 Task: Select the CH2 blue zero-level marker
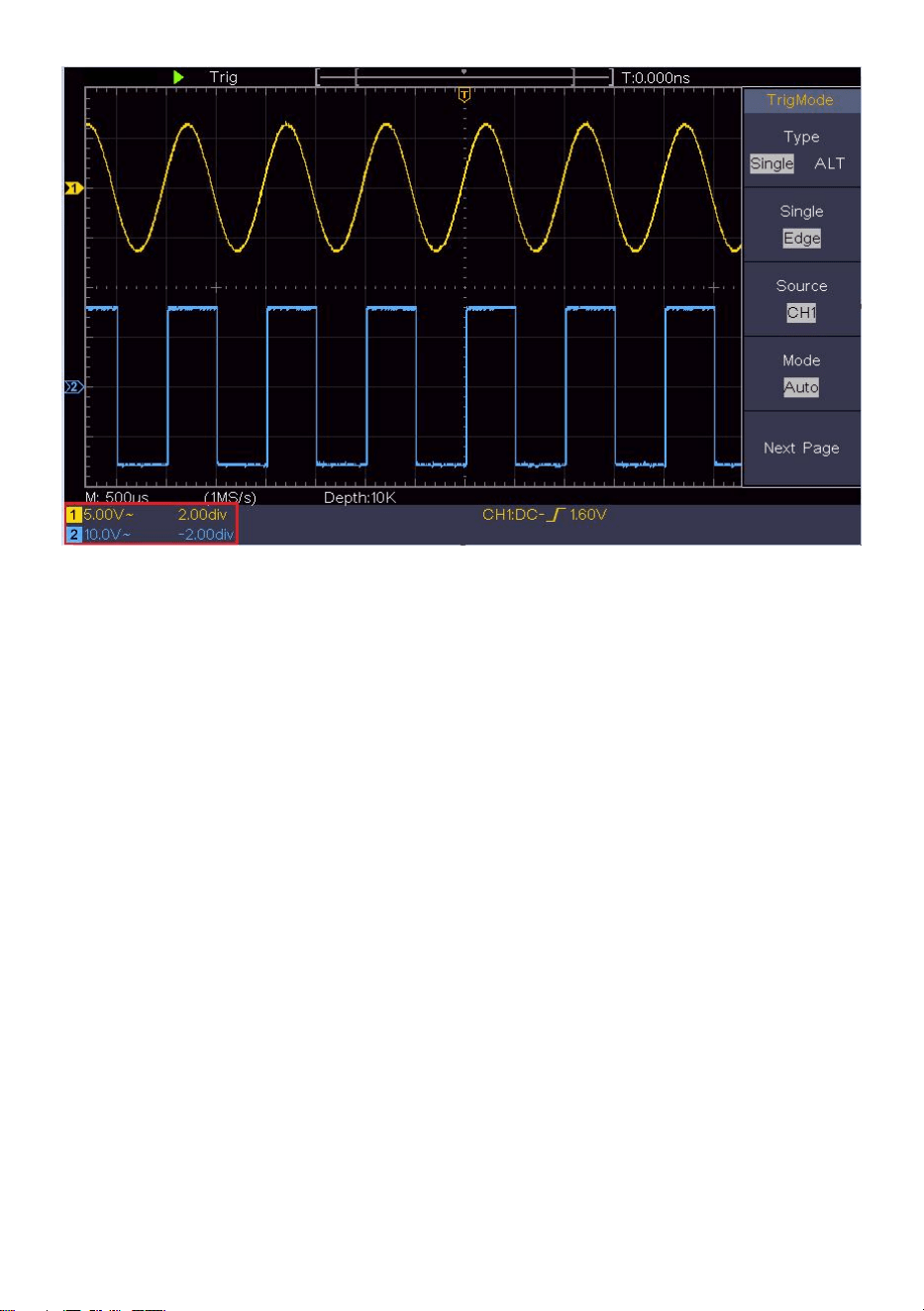(x=73, y=387)
